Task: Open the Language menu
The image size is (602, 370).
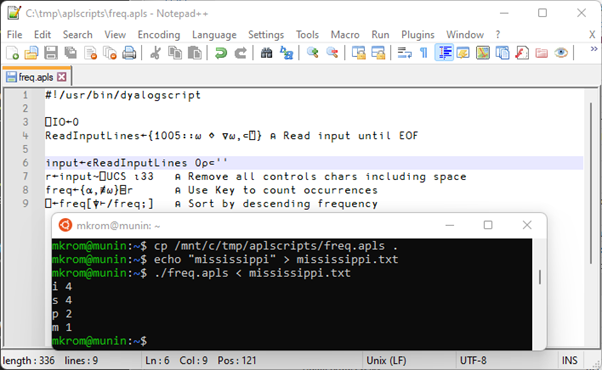Action: click(x=214, y=35)
